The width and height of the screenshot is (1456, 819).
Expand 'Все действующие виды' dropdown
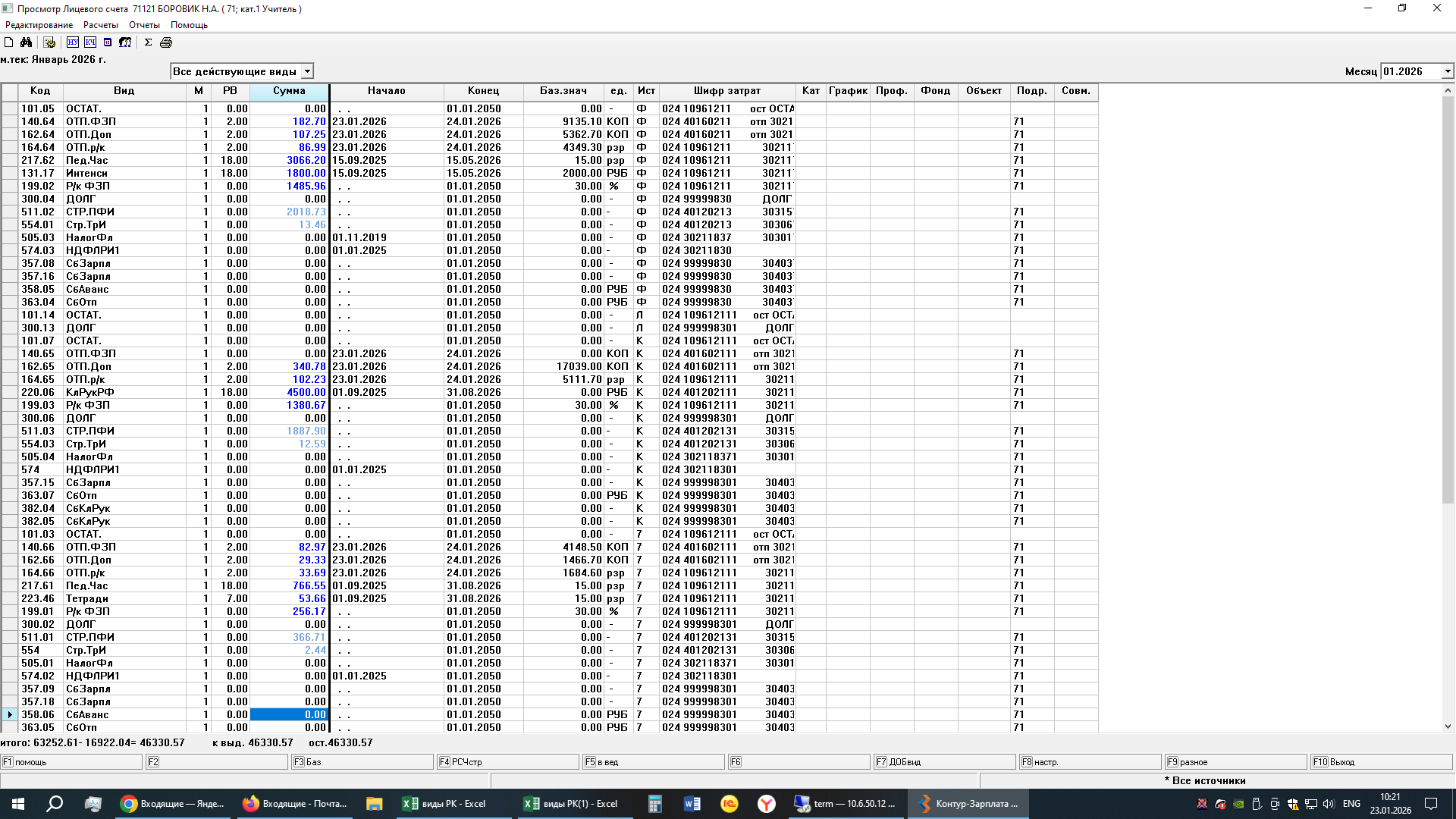pos(307,71)
